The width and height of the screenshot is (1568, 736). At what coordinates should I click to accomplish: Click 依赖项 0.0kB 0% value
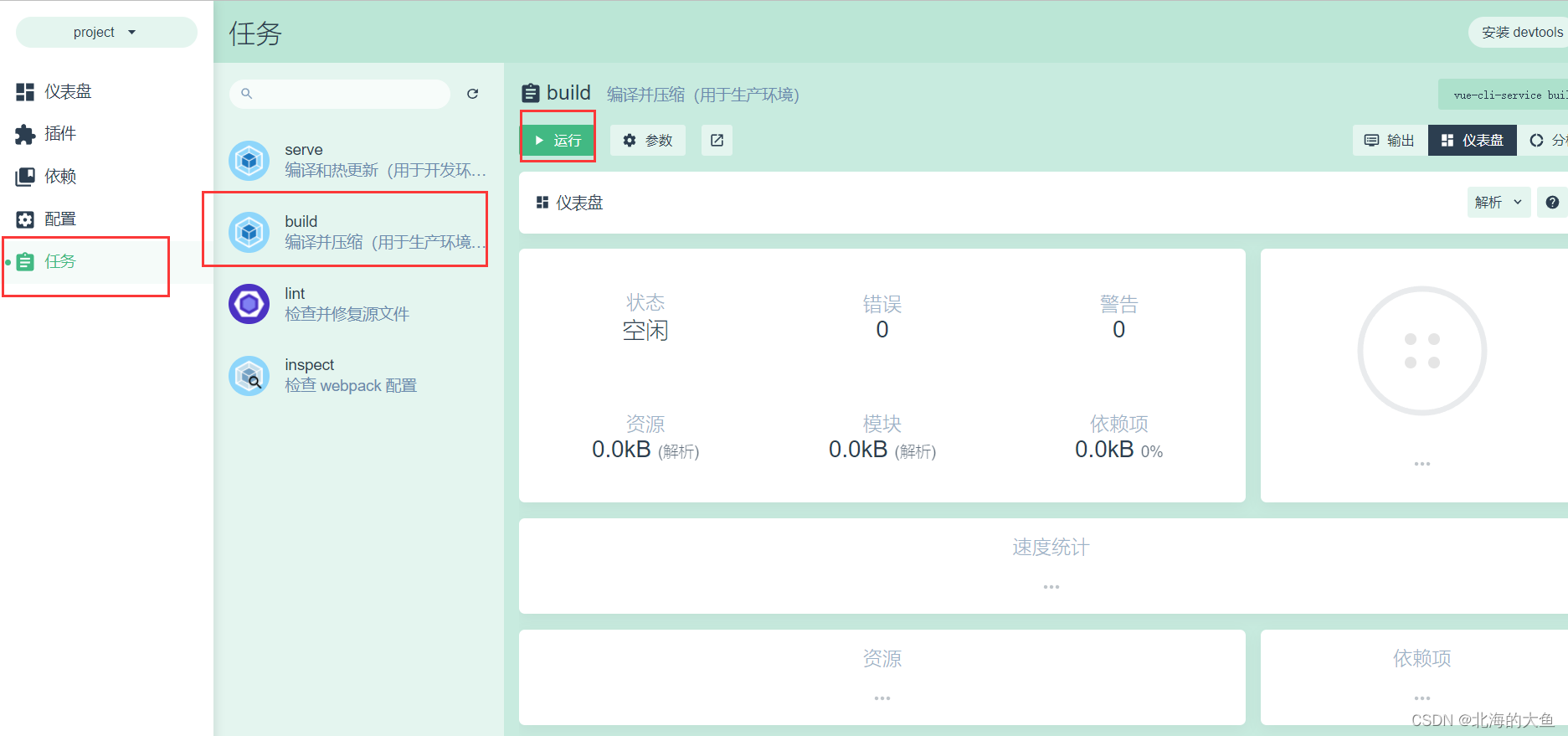[x=1118, y=450]
